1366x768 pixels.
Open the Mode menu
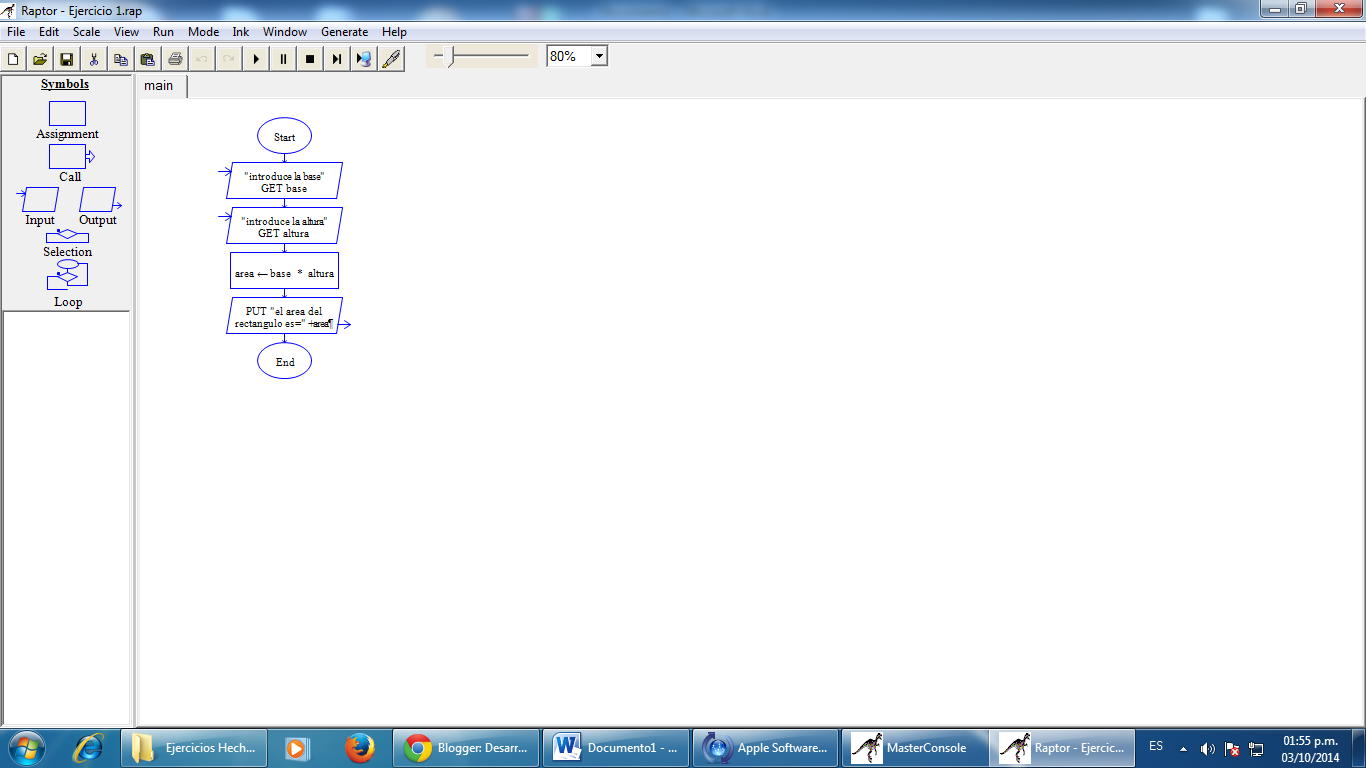coord(203,31)
